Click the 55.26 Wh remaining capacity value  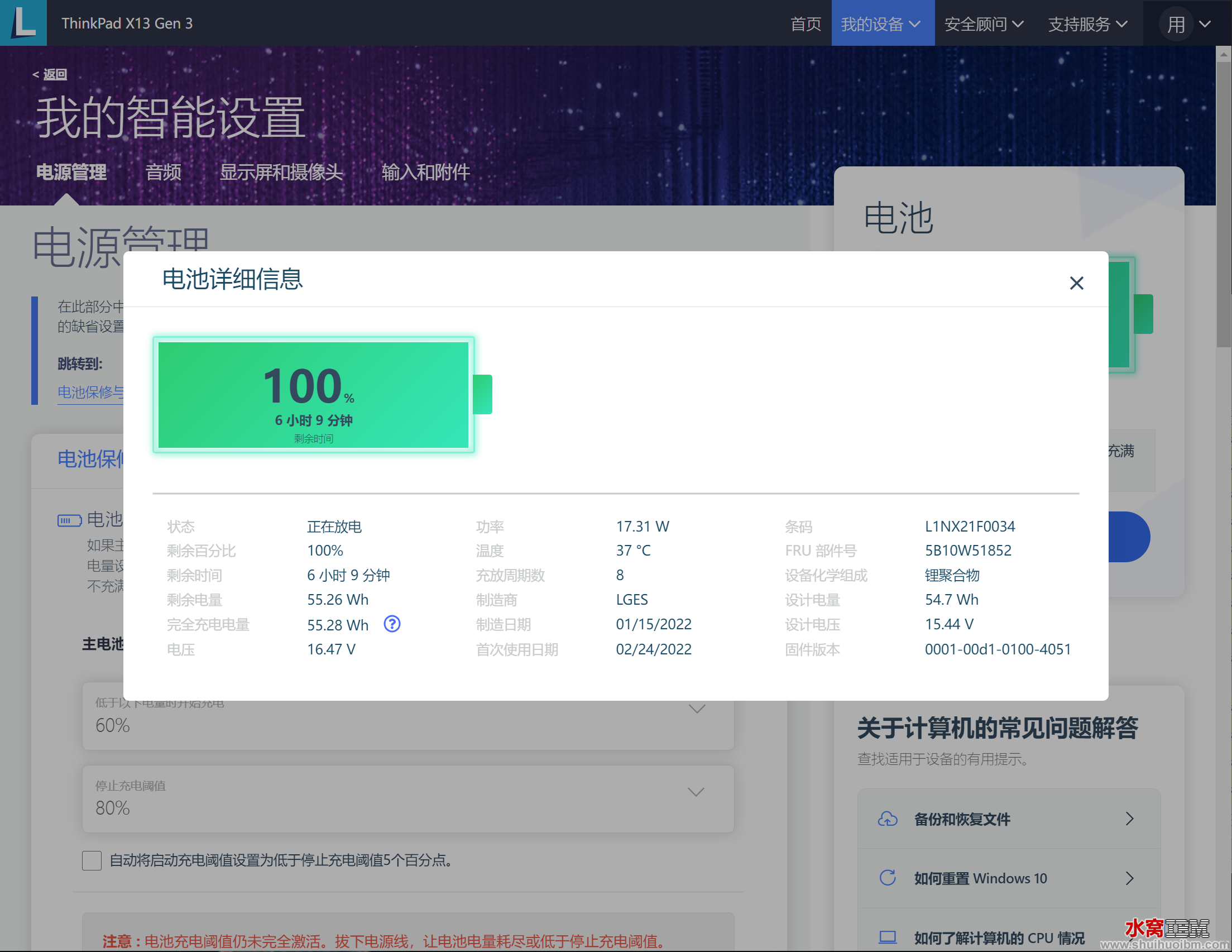(337, 600)
